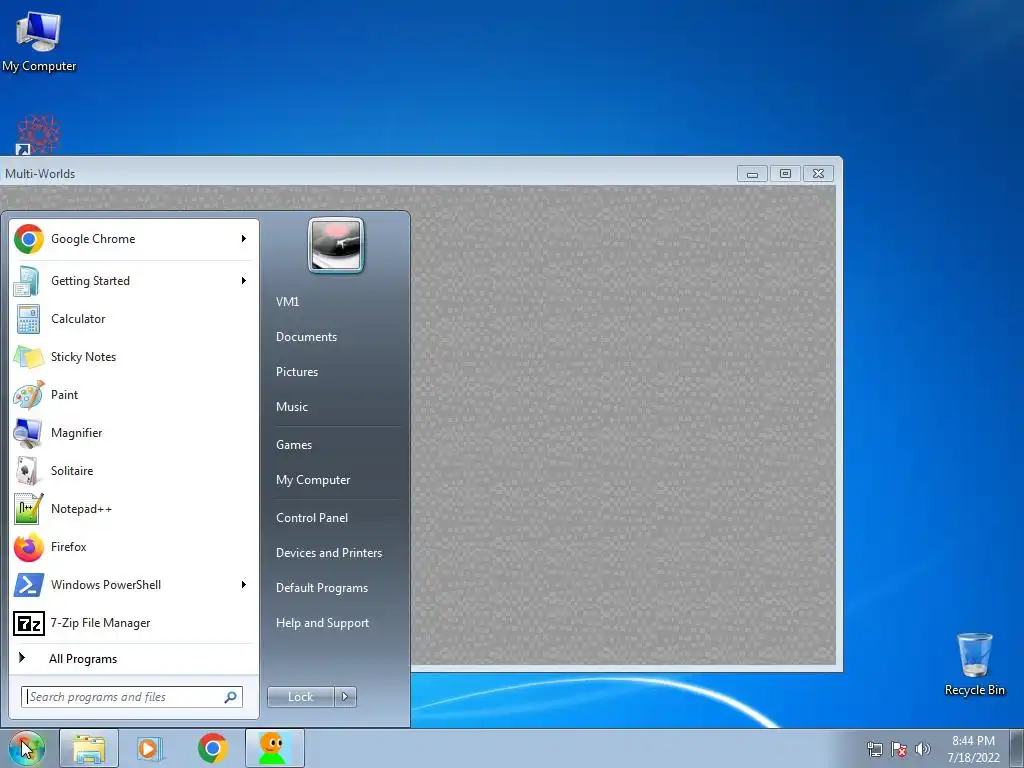1024x768 pixels.
Task: Click the Show desktop strip
Action: point(1017,748)
